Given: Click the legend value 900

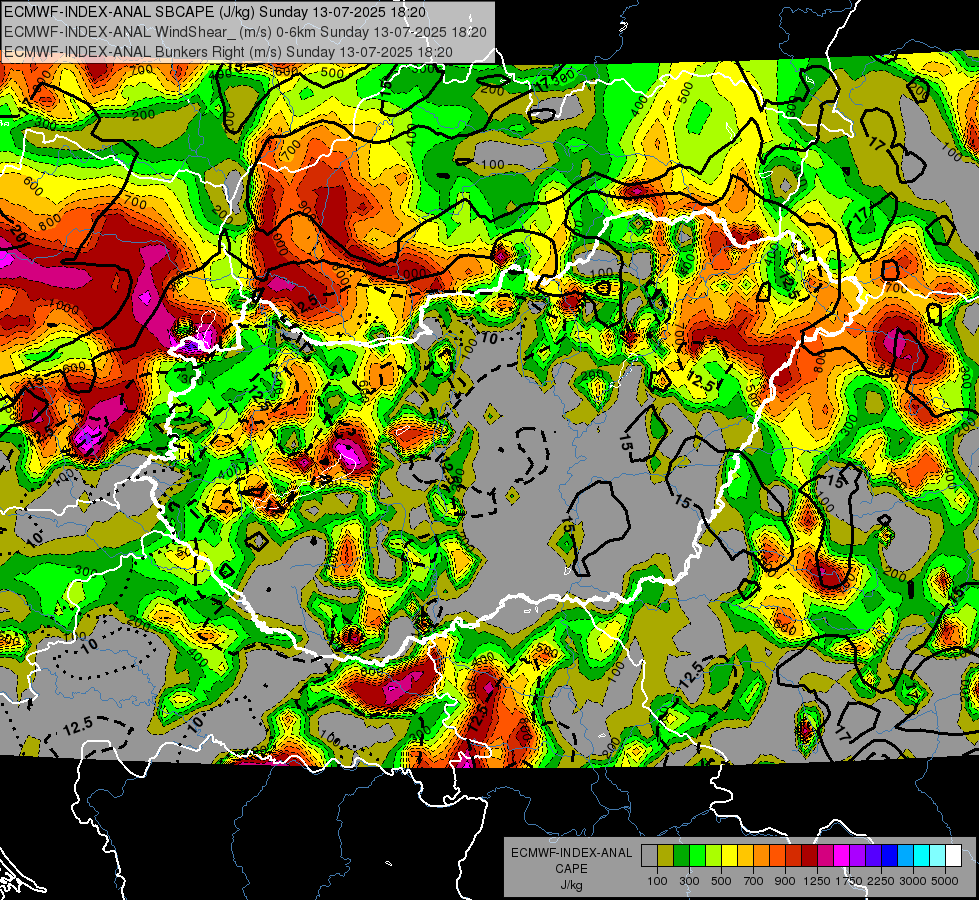Looking at the screenshot, I should point(785,881).
